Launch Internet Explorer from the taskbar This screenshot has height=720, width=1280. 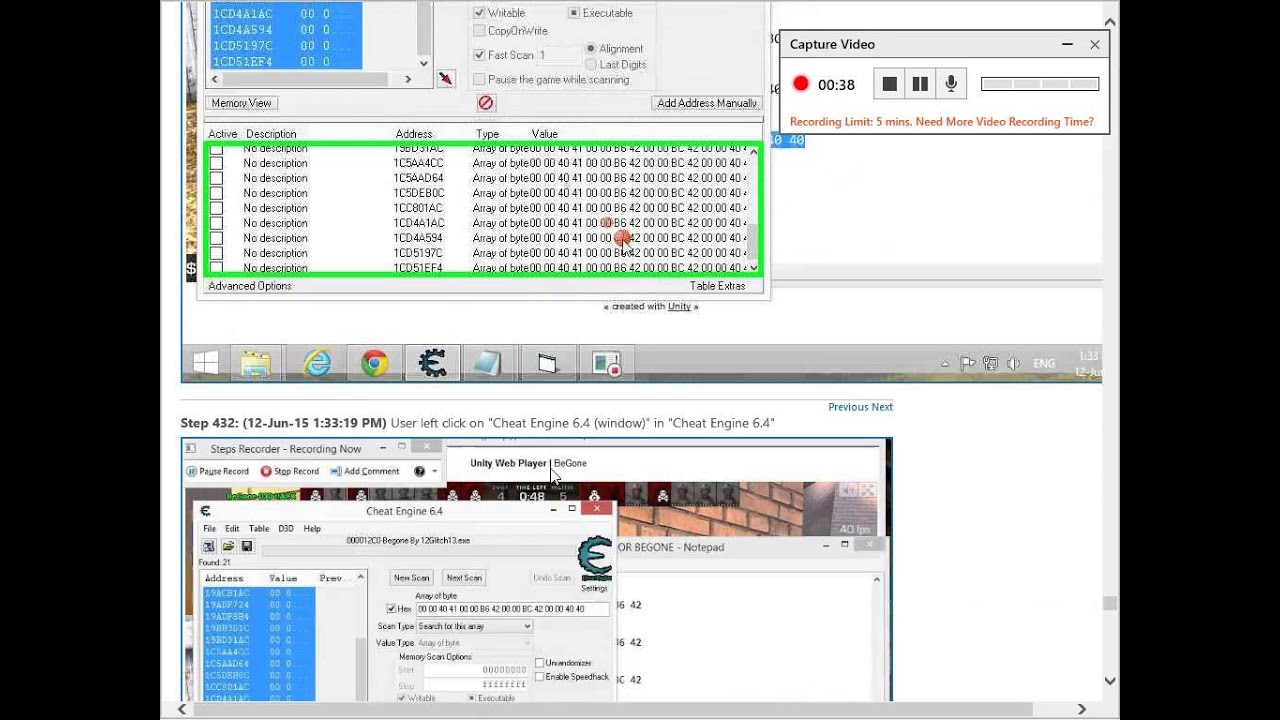[x=317, y=364]
